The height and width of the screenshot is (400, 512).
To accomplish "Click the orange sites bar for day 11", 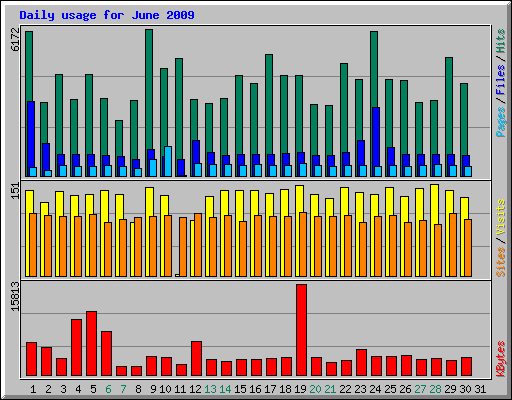I will (183, 247).
